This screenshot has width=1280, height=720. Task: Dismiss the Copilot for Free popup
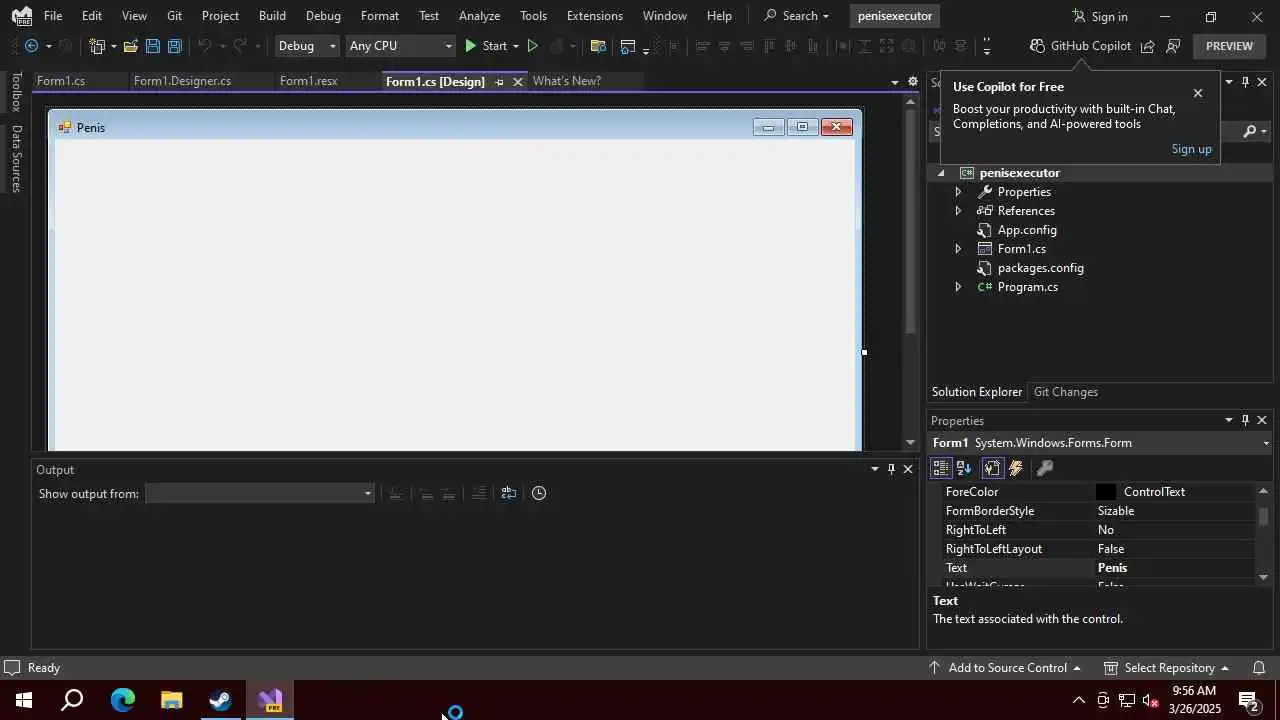1198,93
